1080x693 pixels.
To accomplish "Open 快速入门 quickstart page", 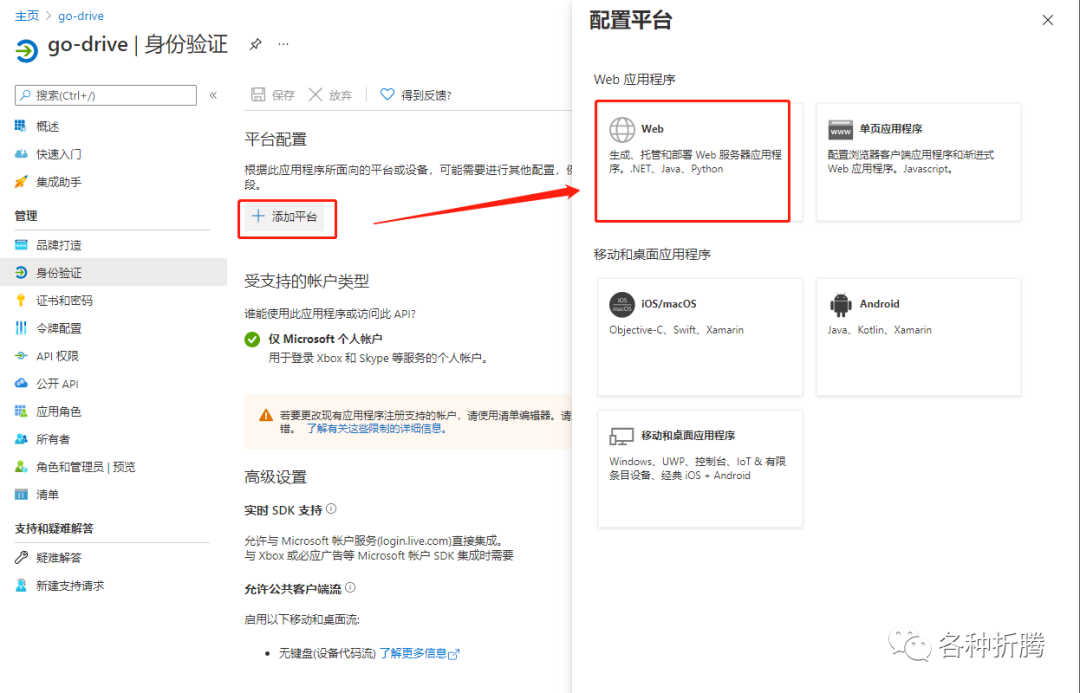I will pyautogui.click(x=59, y=154).
